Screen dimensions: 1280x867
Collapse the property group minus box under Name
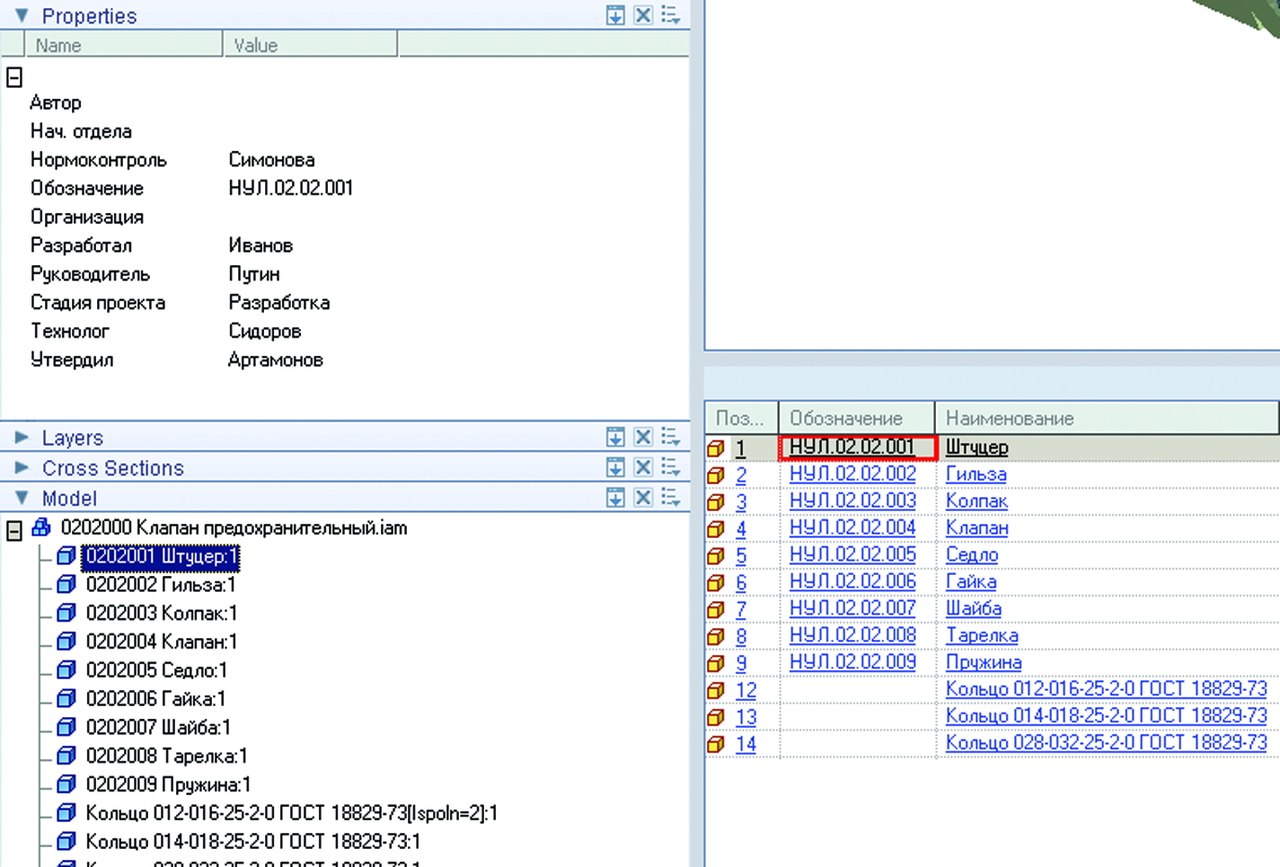click(14, 76)
